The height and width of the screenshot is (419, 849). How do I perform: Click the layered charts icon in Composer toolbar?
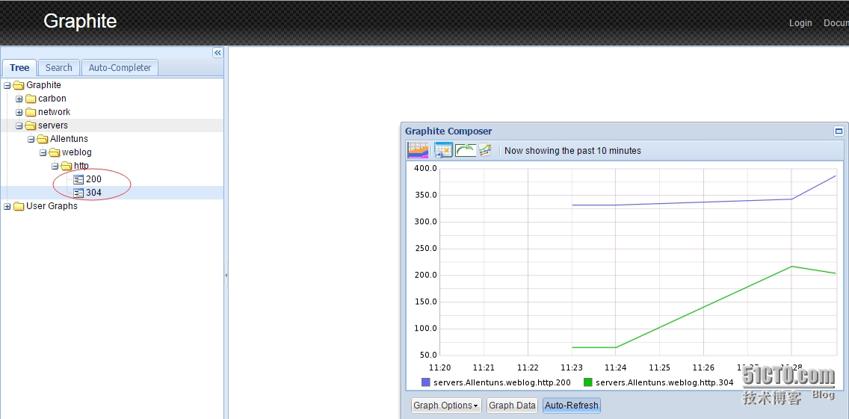click(485, 150)
